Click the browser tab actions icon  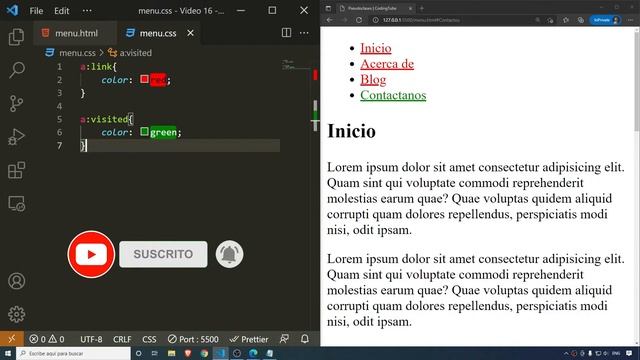click(328, 8)
